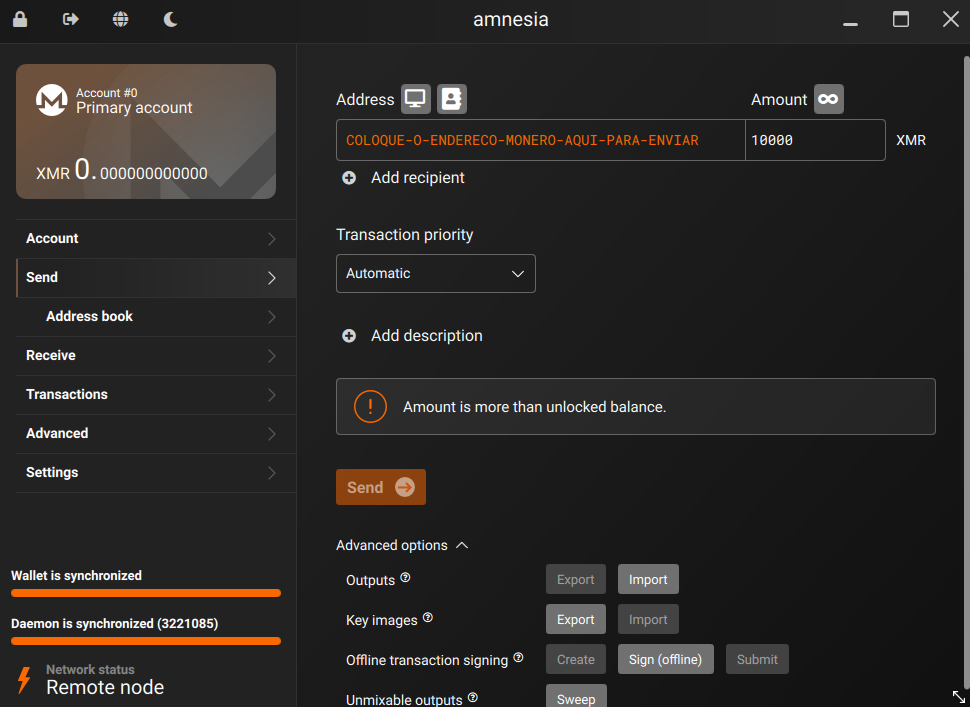The width and height of the screenshot is (970, 707).
Task: Open the Advanced sidebar section
Action: (156, 434)
